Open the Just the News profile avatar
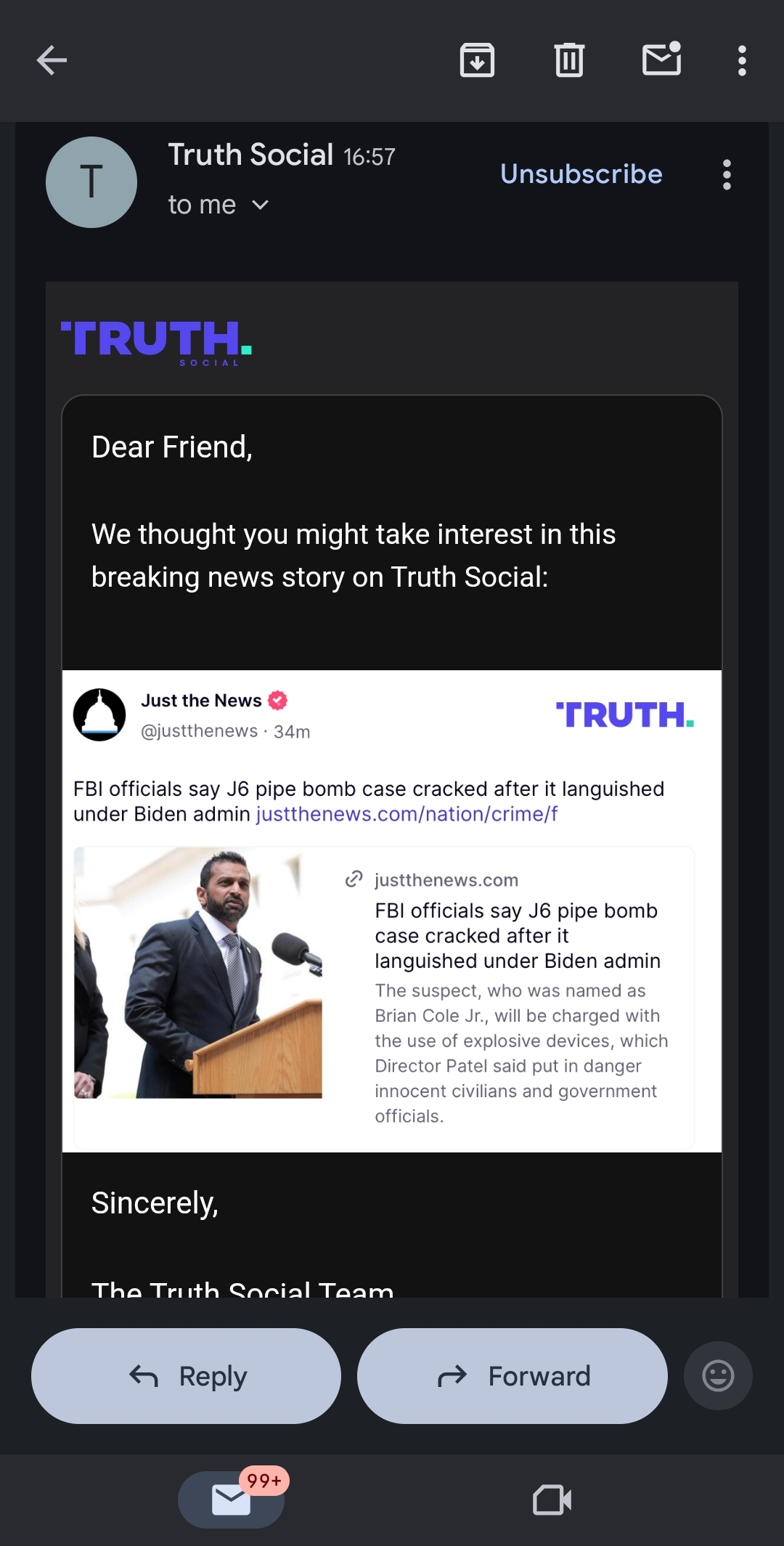This screenshot has height=1546, width=784. coord(99,715)
